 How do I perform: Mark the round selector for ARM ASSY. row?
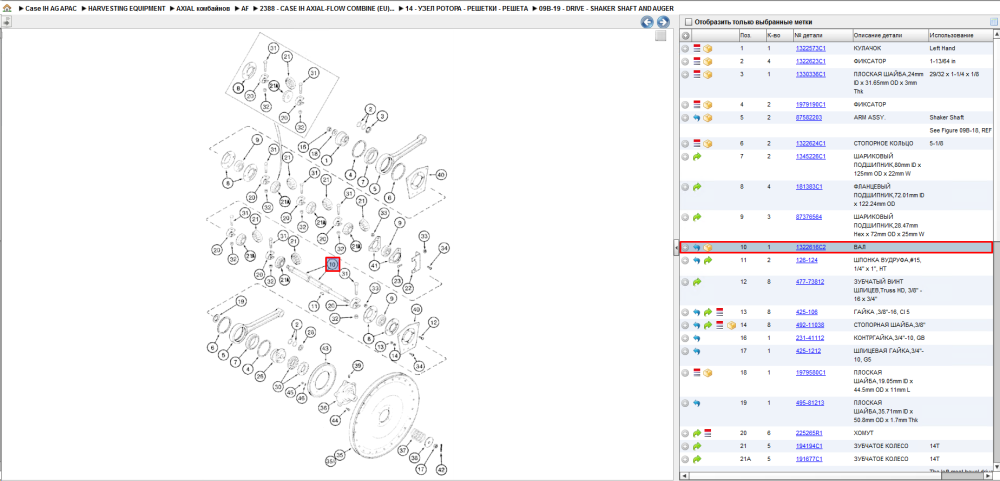685,118
